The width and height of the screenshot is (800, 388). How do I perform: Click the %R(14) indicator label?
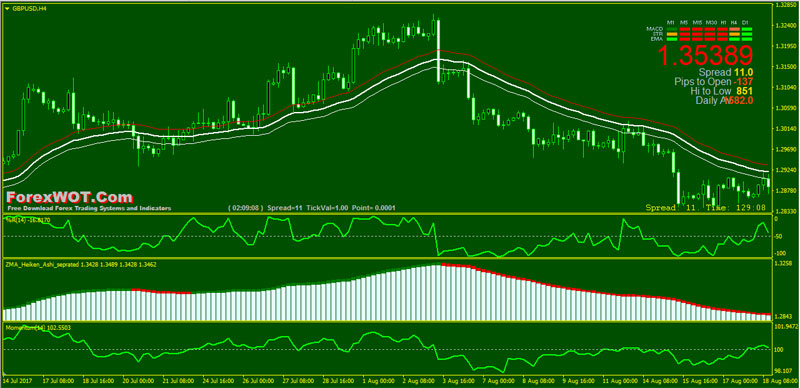point(27,220)
